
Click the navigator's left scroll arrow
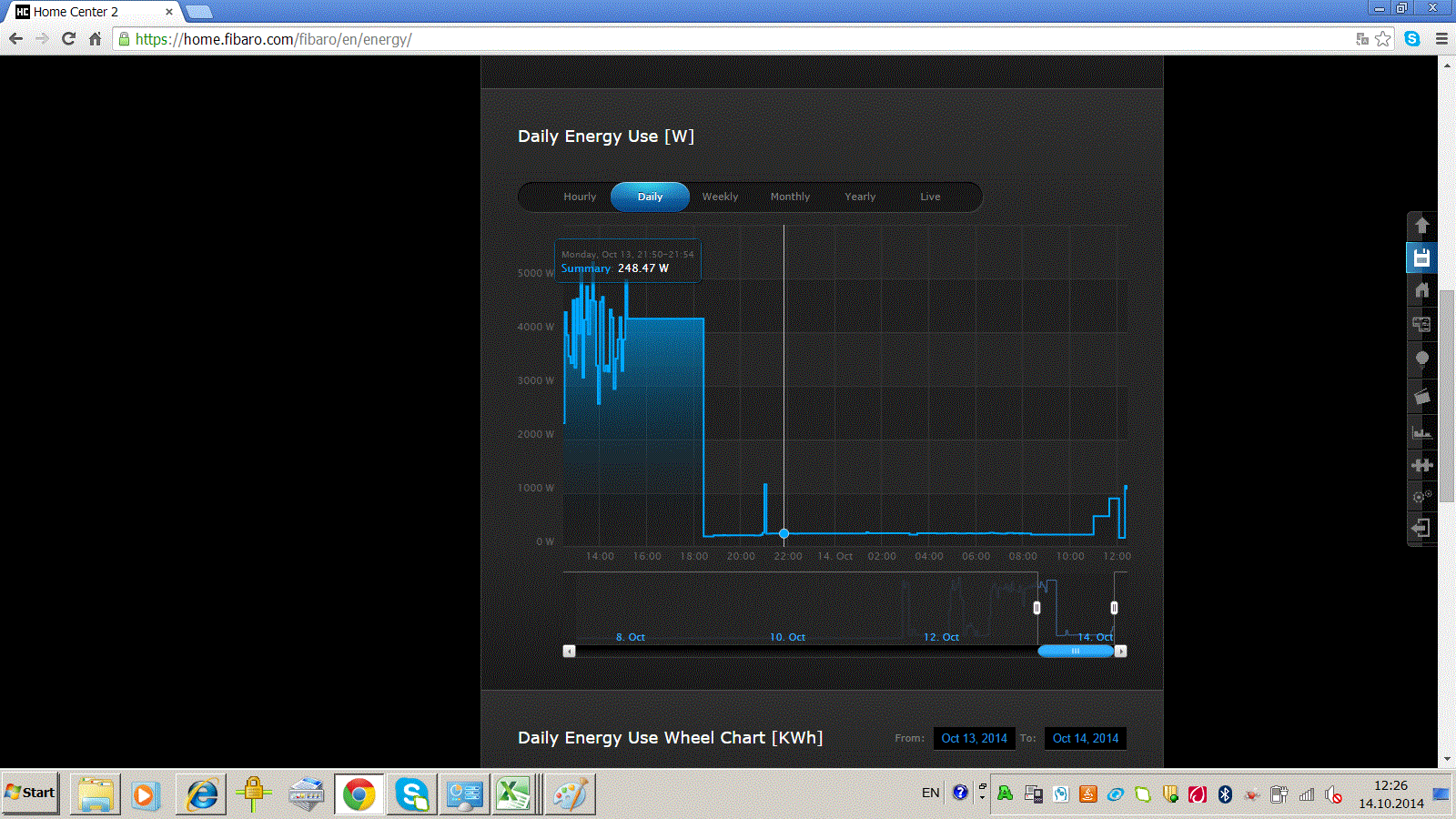click(x=570, y=651)
